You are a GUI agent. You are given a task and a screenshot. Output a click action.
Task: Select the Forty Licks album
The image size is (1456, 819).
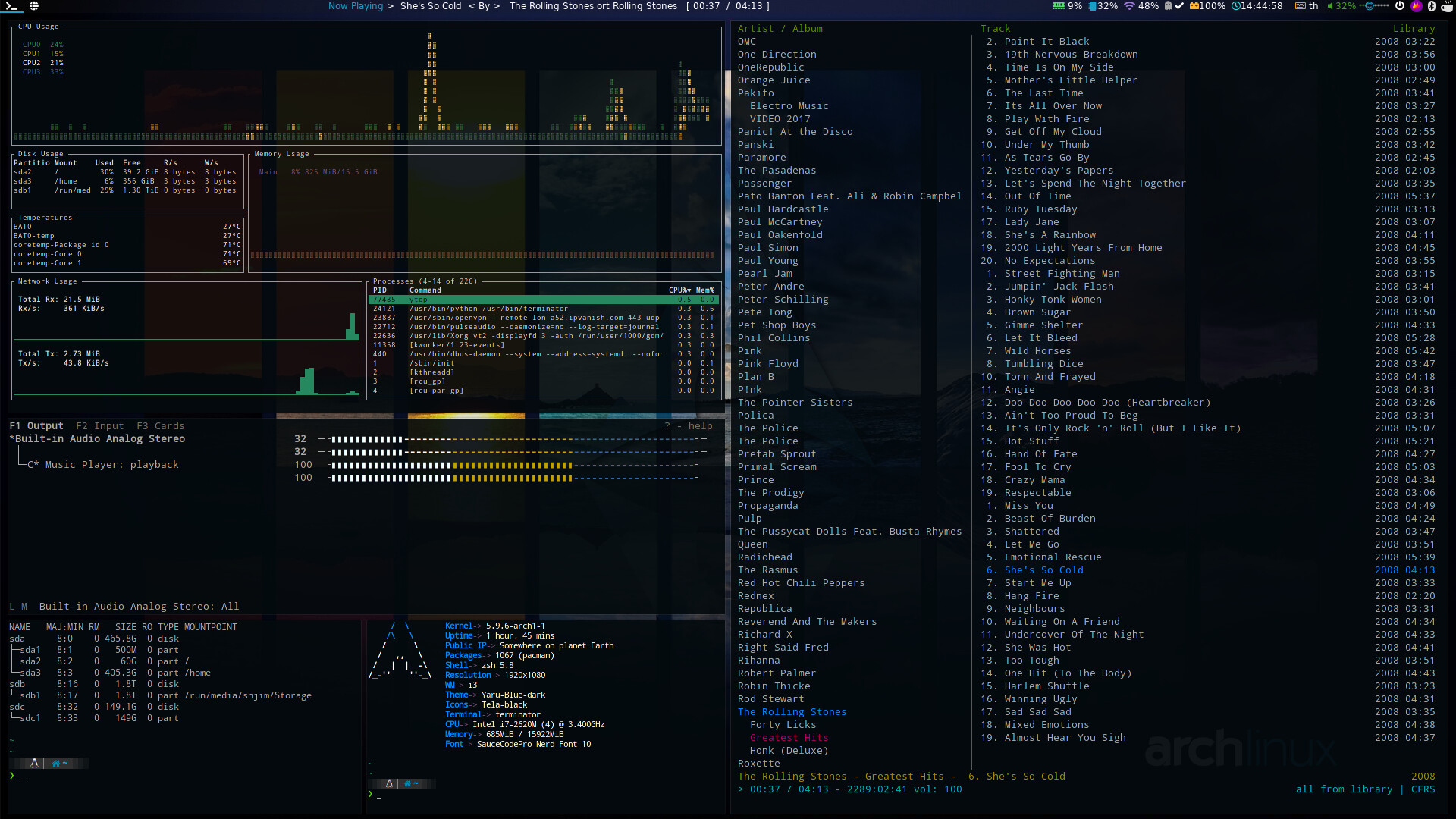[783, 725]
